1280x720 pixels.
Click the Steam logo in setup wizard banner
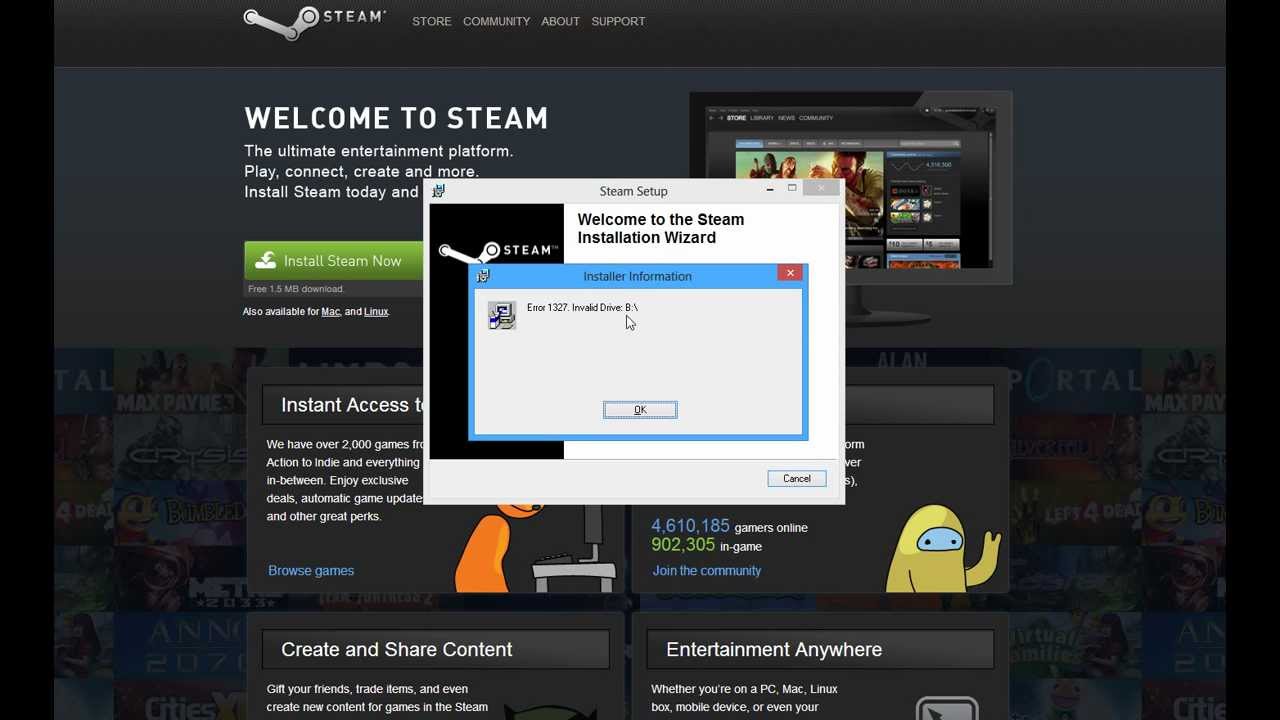pyautogui.click(x=498, y=251)
